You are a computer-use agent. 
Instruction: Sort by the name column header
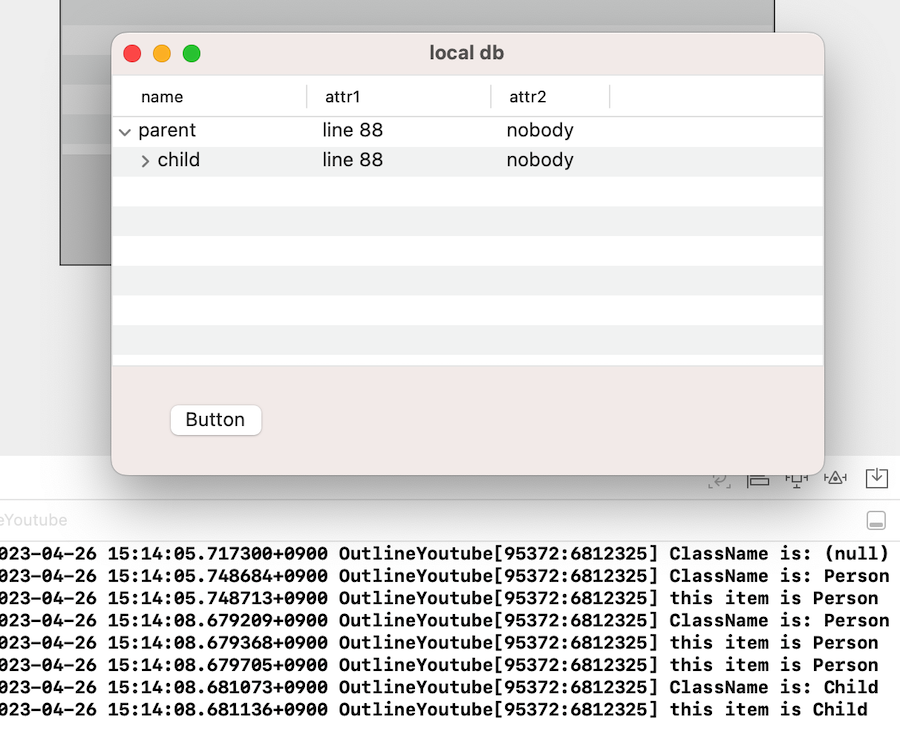[x=162, y=97]
